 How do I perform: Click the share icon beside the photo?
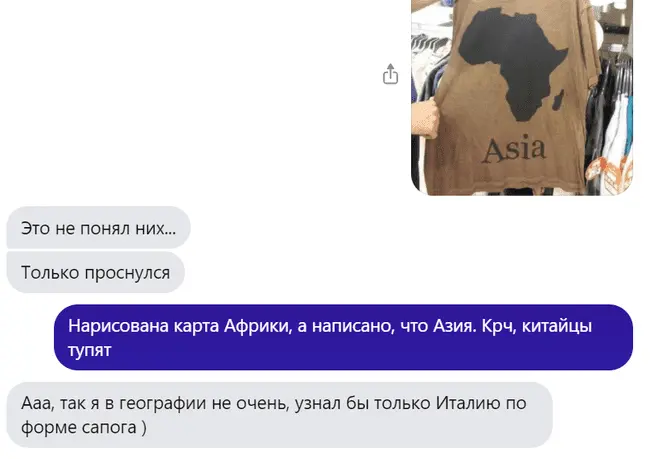(390, 74)
